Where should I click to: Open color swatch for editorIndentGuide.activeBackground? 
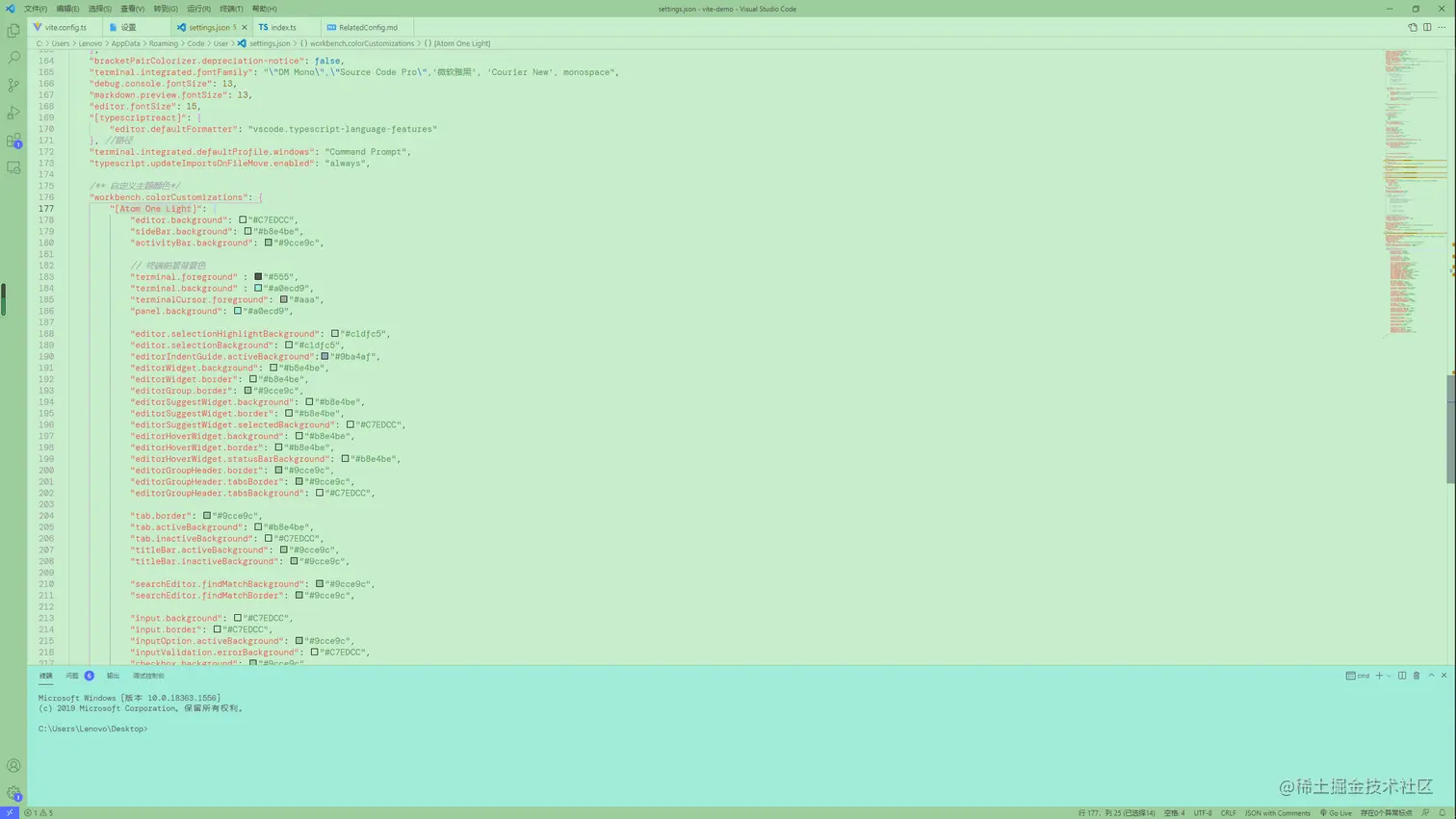pyautogui.click(x=325, y=357)
